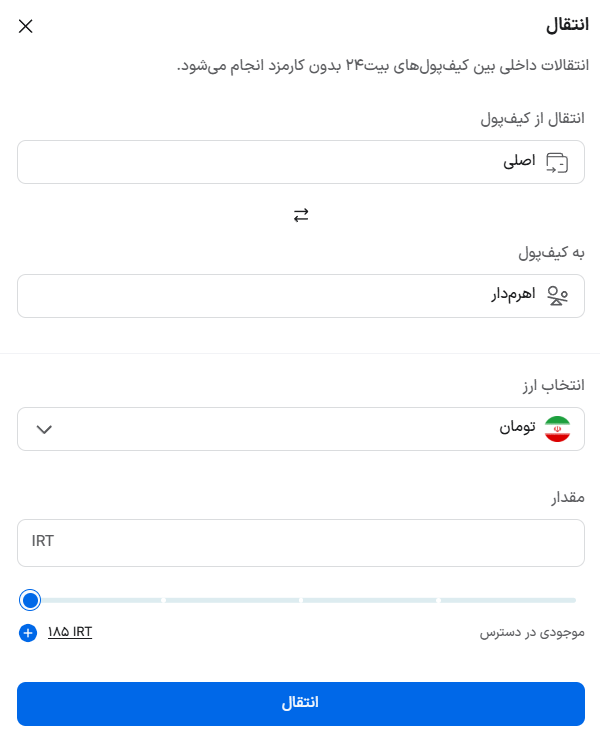
Task: Set amount slider to its far-right end
Action: 575,600
